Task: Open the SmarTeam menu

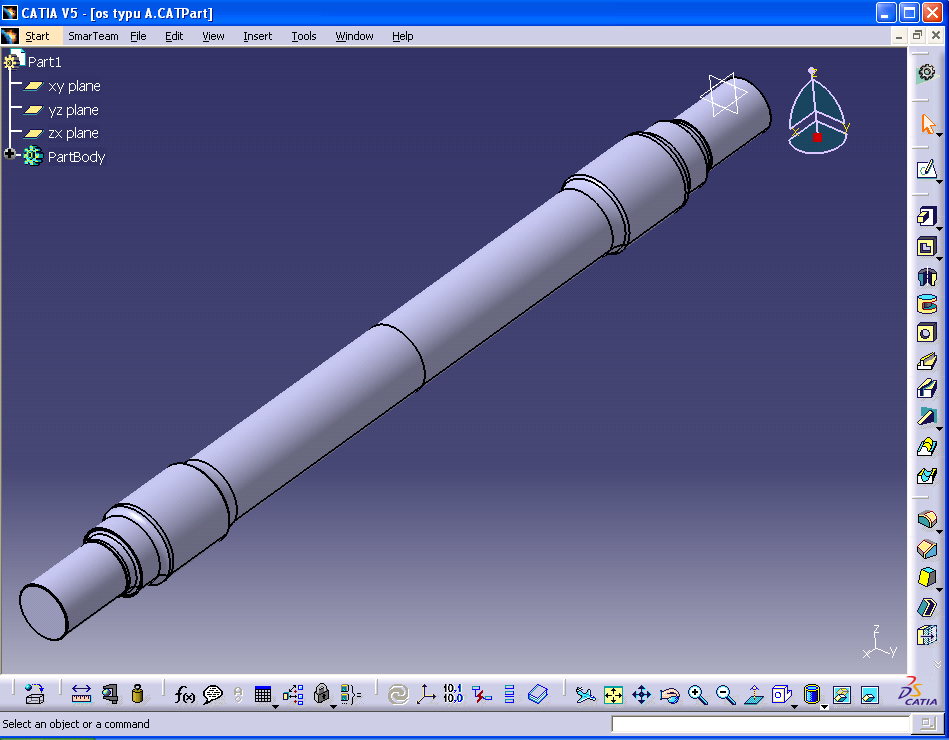Action: click(93, 36)
